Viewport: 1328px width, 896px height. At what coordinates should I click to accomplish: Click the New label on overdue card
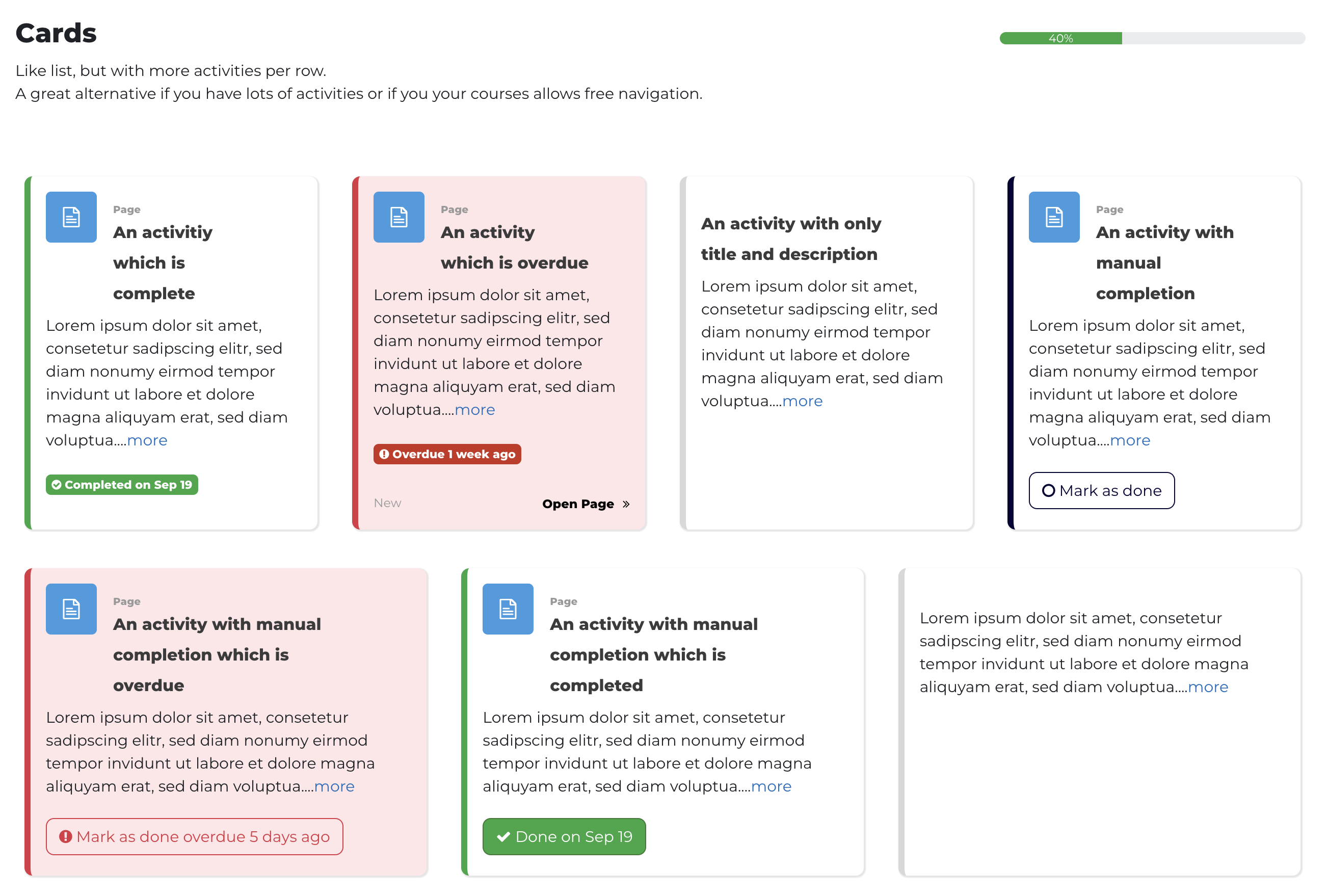387,503
